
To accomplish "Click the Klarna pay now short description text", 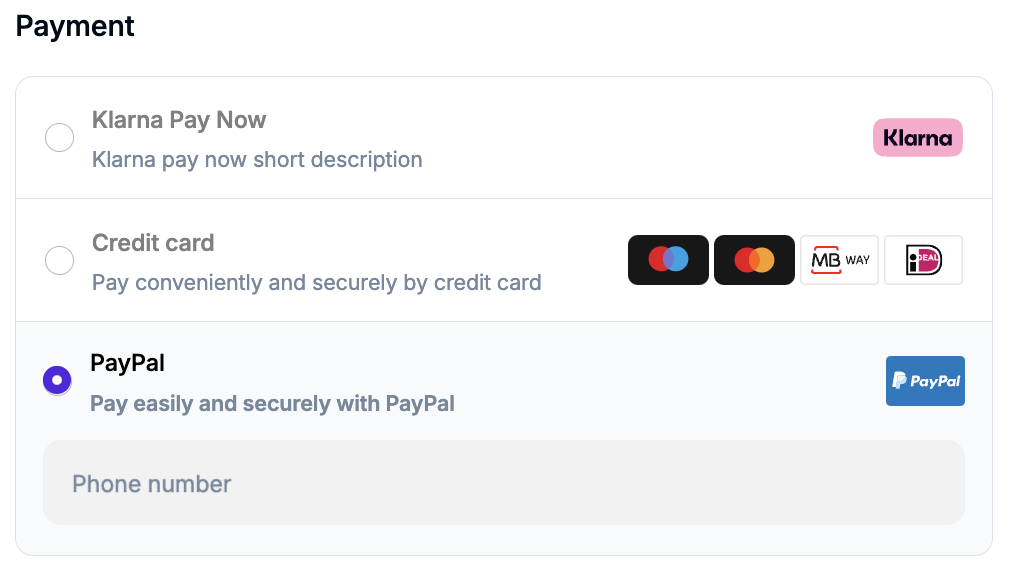I will pos(257,160).
